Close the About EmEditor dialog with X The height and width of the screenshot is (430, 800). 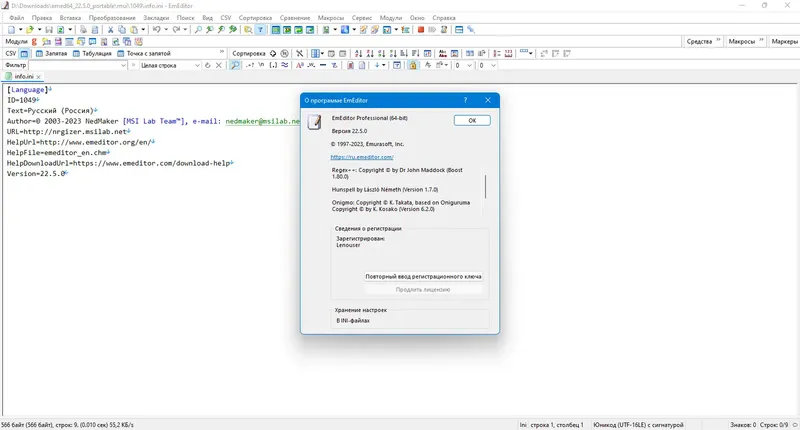pos(488,100)
